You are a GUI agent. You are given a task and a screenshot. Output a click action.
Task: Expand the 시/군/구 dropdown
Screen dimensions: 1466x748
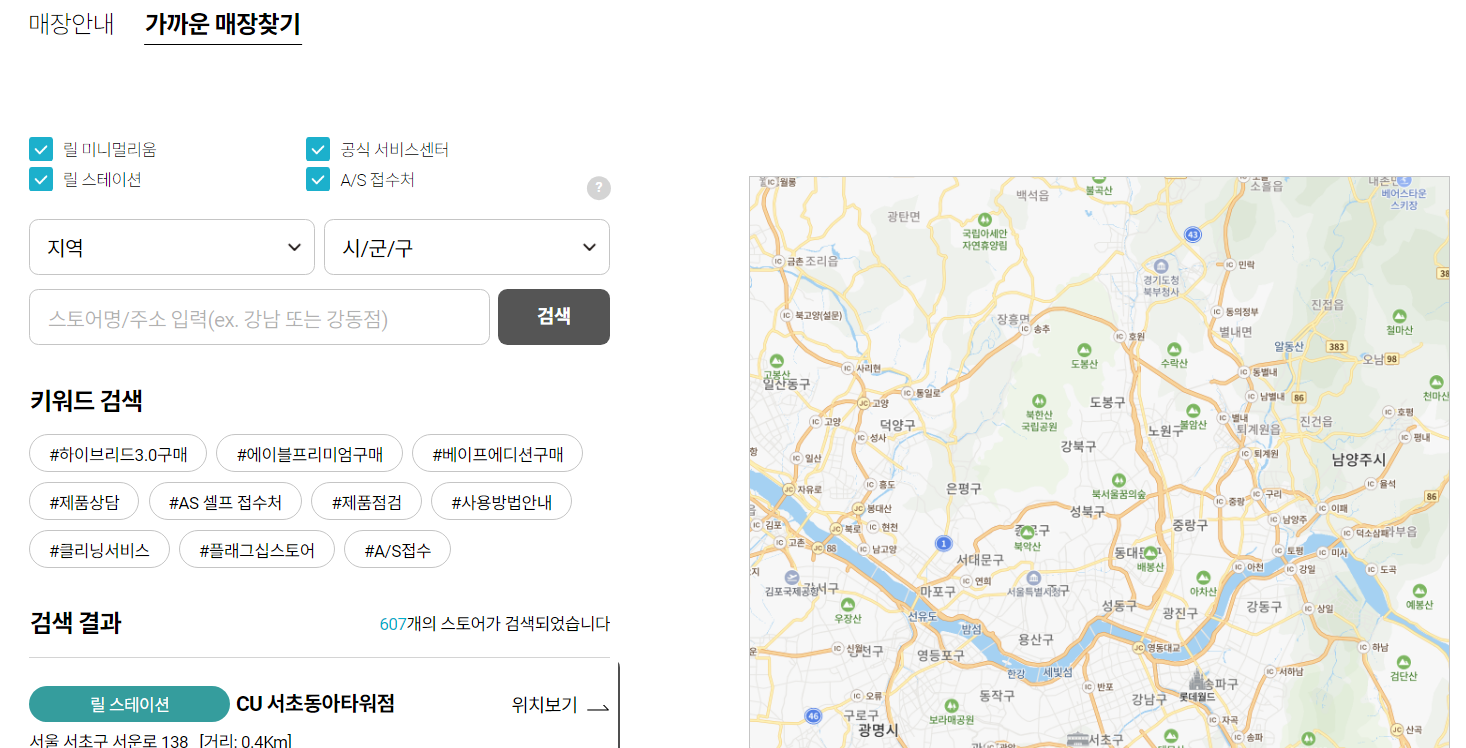(x=466, y=247)
